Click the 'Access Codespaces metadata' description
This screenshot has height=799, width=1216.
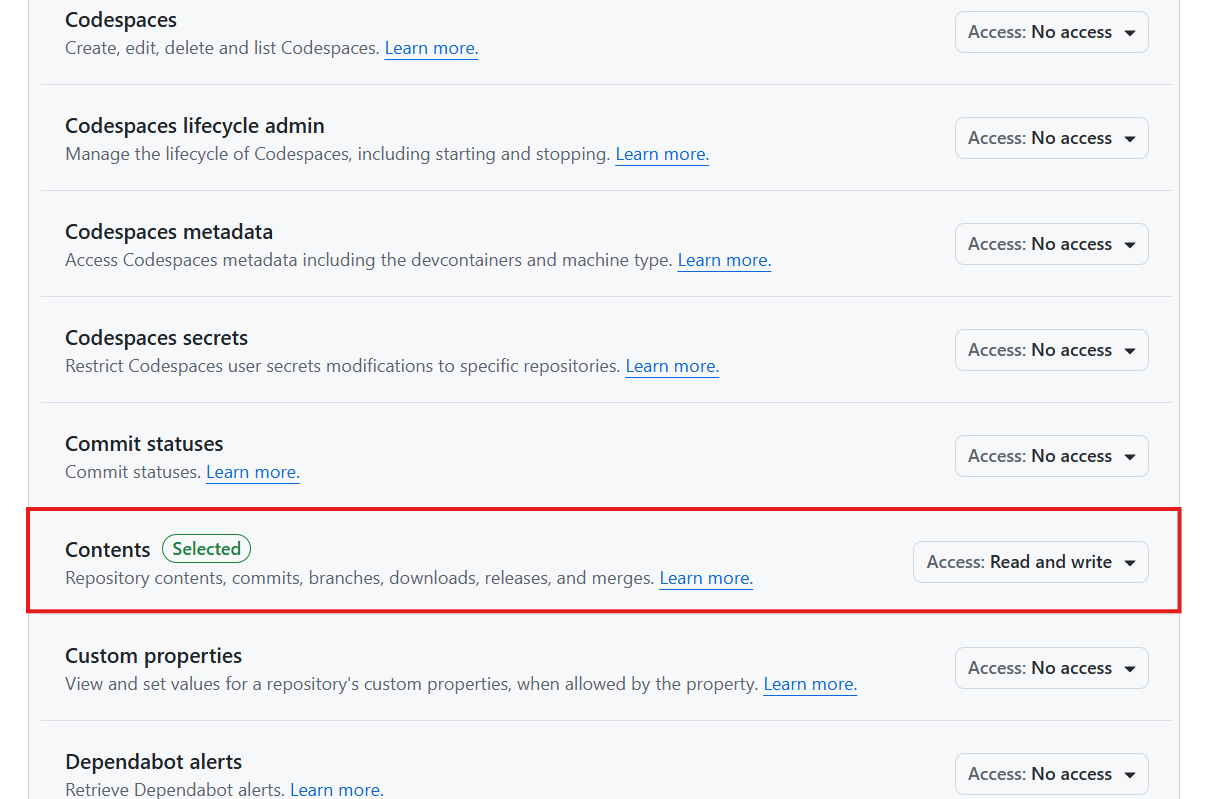[369, 260]
